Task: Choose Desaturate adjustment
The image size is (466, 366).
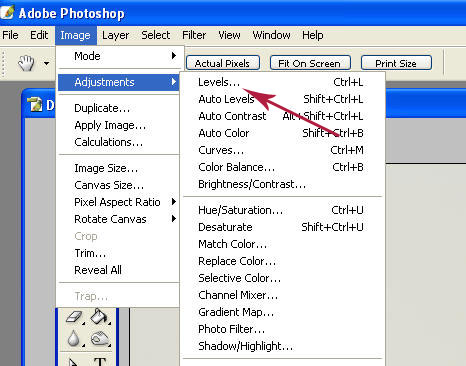Action: pyautogui.click(x=282, y=227)
